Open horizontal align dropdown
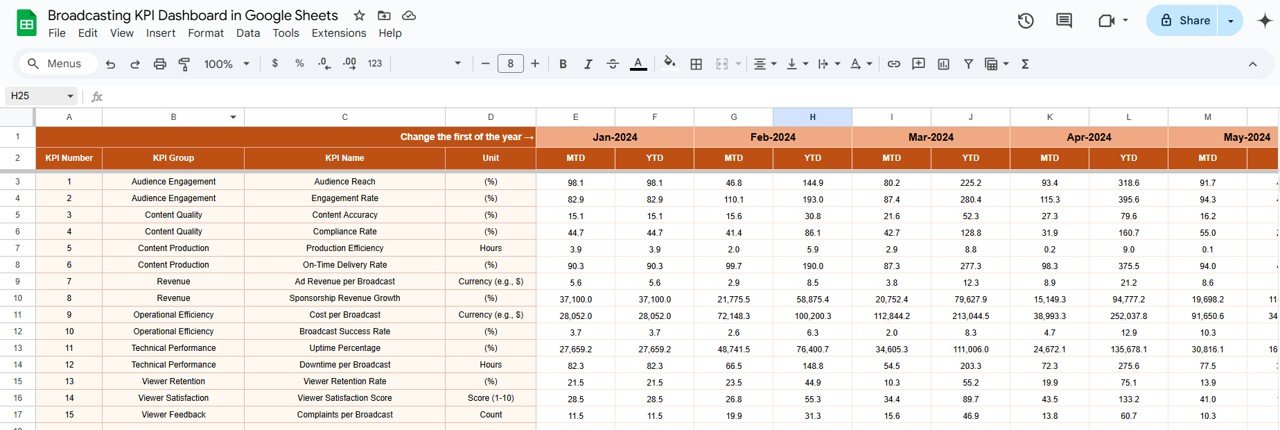Viewport: 1280px width, 430px height. point(765,64)
